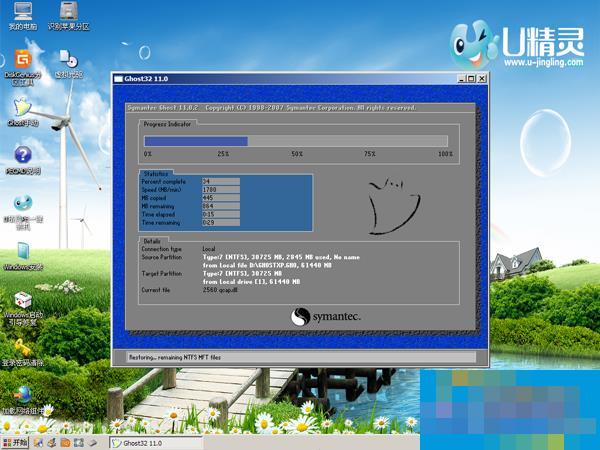Click the Ghost restore progress bar

[296, 141]
